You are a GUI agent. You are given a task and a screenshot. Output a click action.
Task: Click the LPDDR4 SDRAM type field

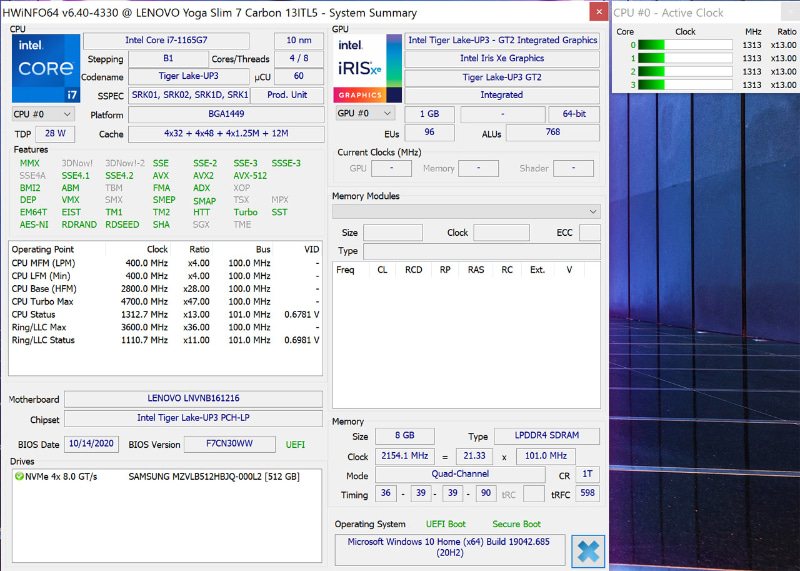pos(547,436)
